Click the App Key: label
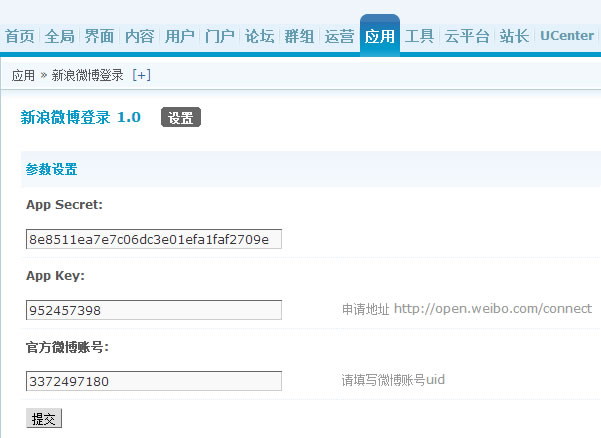This screenshot has height=438, width=601. 55,276
